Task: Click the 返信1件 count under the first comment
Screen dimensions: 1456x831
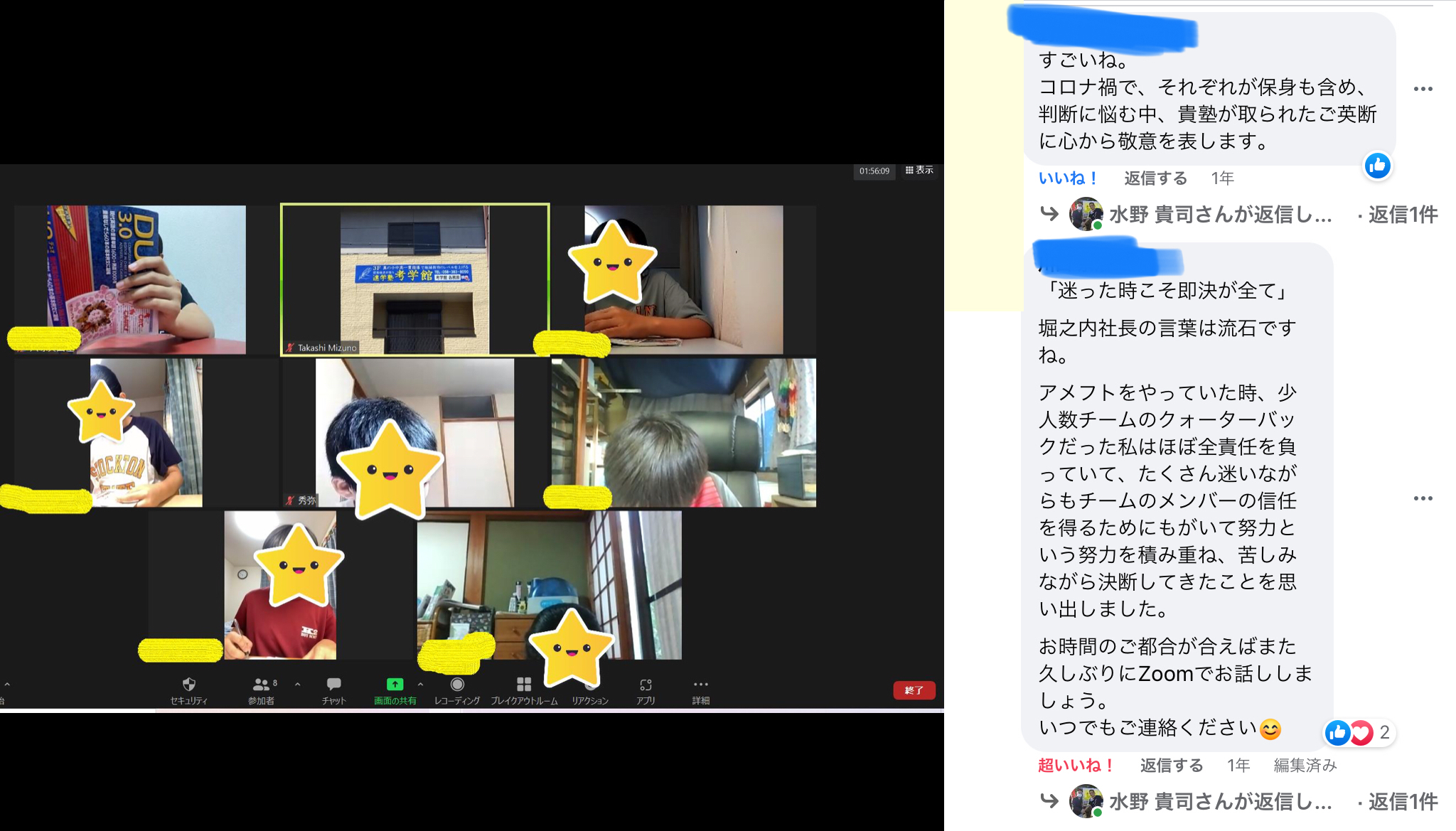Action: click(x=1403, y=214)
